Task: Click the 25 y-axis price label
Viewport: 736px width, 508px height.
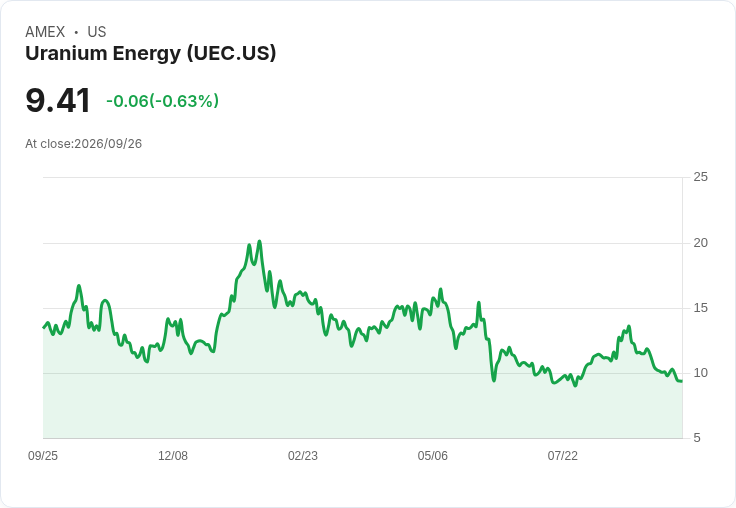Action: pyautogui.click(x=700, y=177)
